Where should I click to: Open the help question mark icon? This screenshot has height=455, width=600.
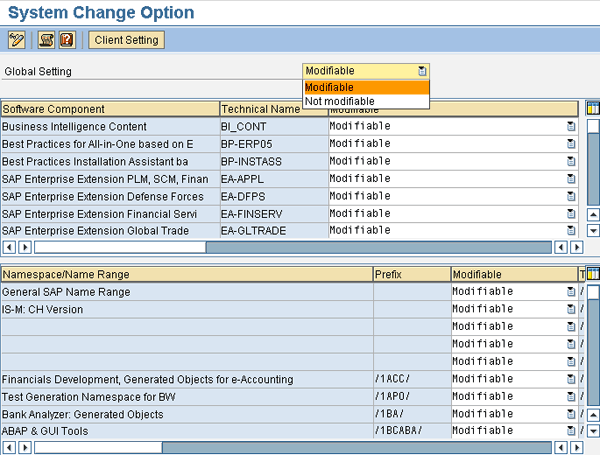(x=67, y=40)
